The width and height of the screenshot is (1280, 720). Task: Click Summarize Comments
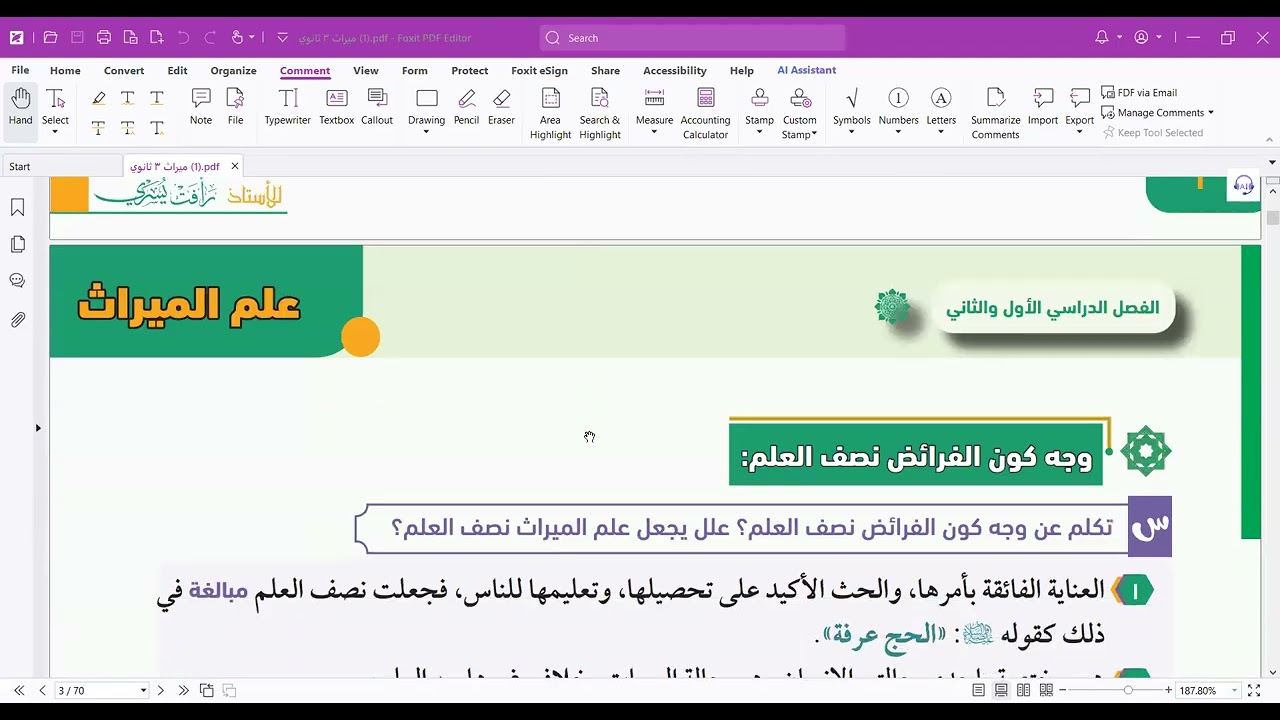click(x=995, y=113)
